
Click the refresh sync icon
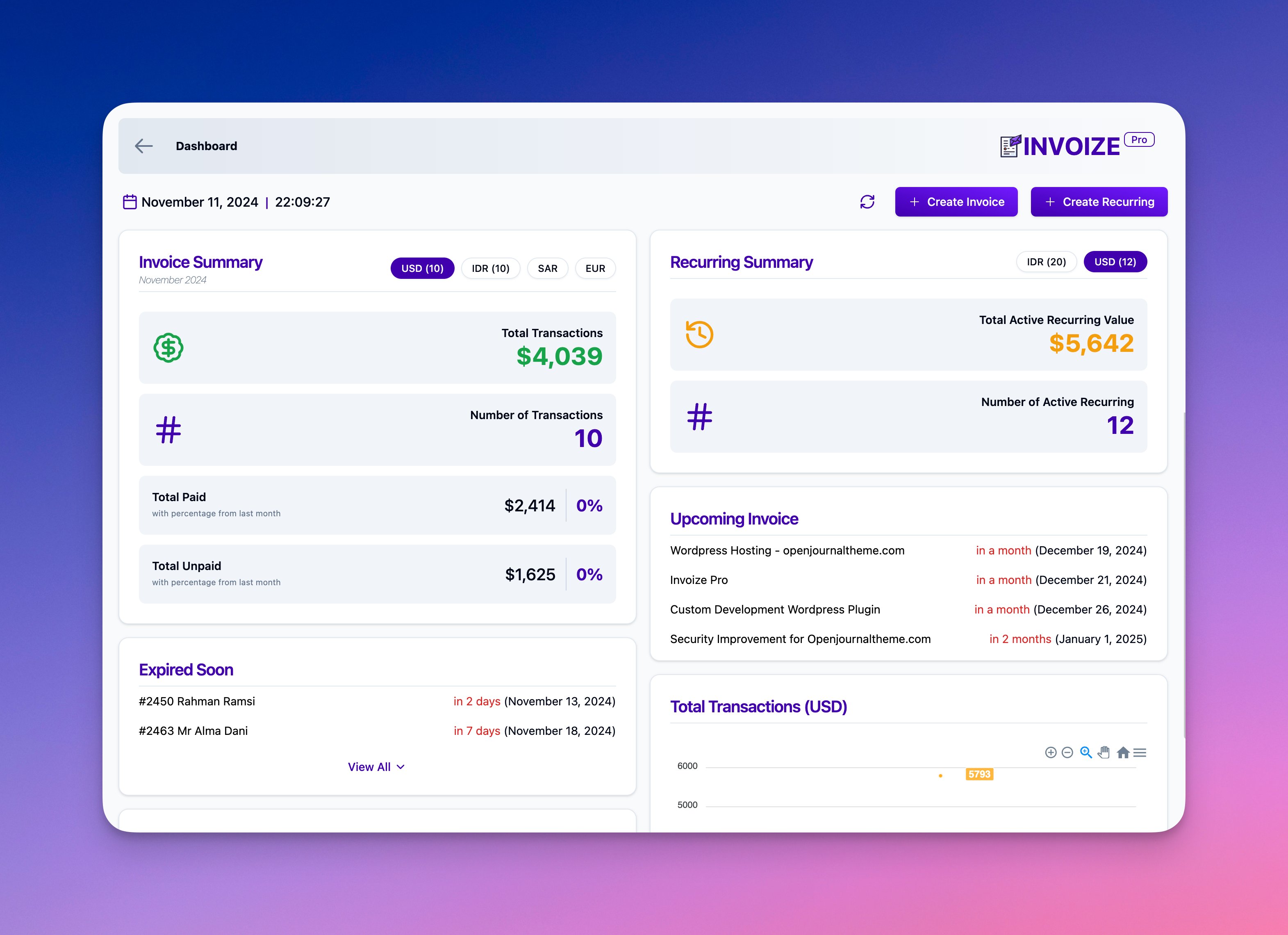867,202
